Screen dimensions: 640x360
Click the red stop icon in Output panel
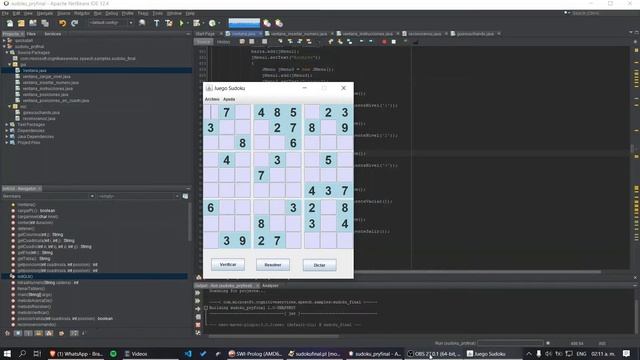point(198,325)
